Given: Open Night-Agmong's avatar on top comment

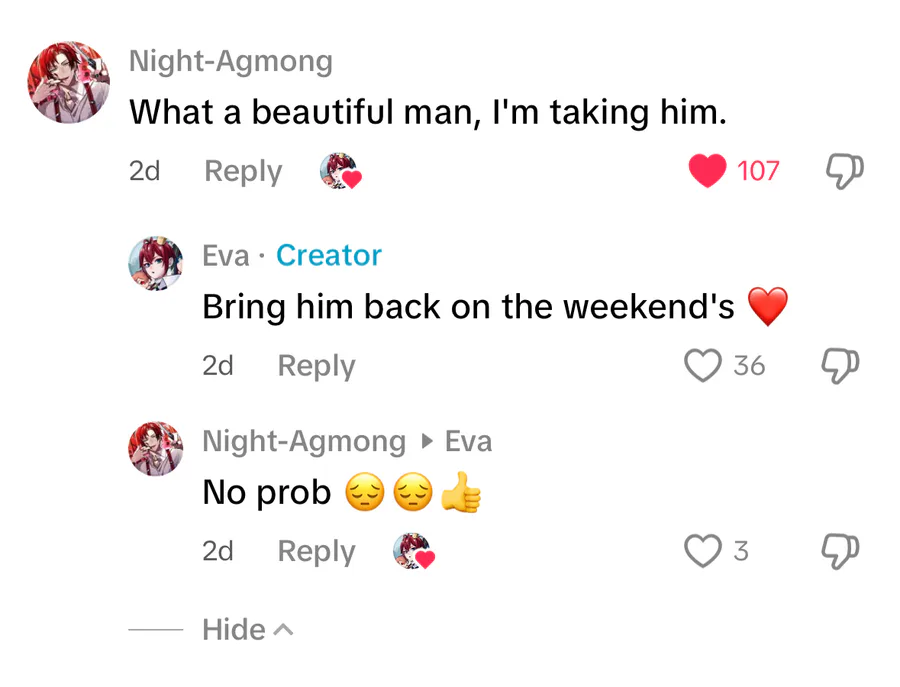Looking at the screenshot, I should (69, 82).
